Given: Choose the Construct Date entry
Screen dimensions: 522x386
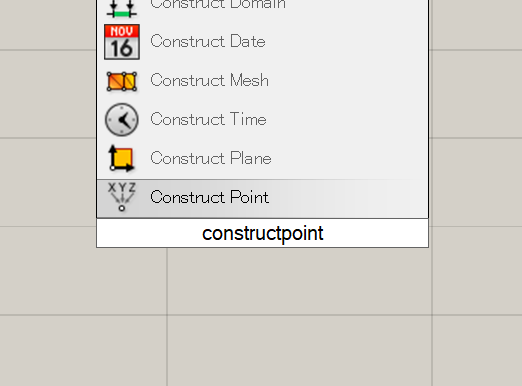Looking at the screenshot, I should (262, 42).
